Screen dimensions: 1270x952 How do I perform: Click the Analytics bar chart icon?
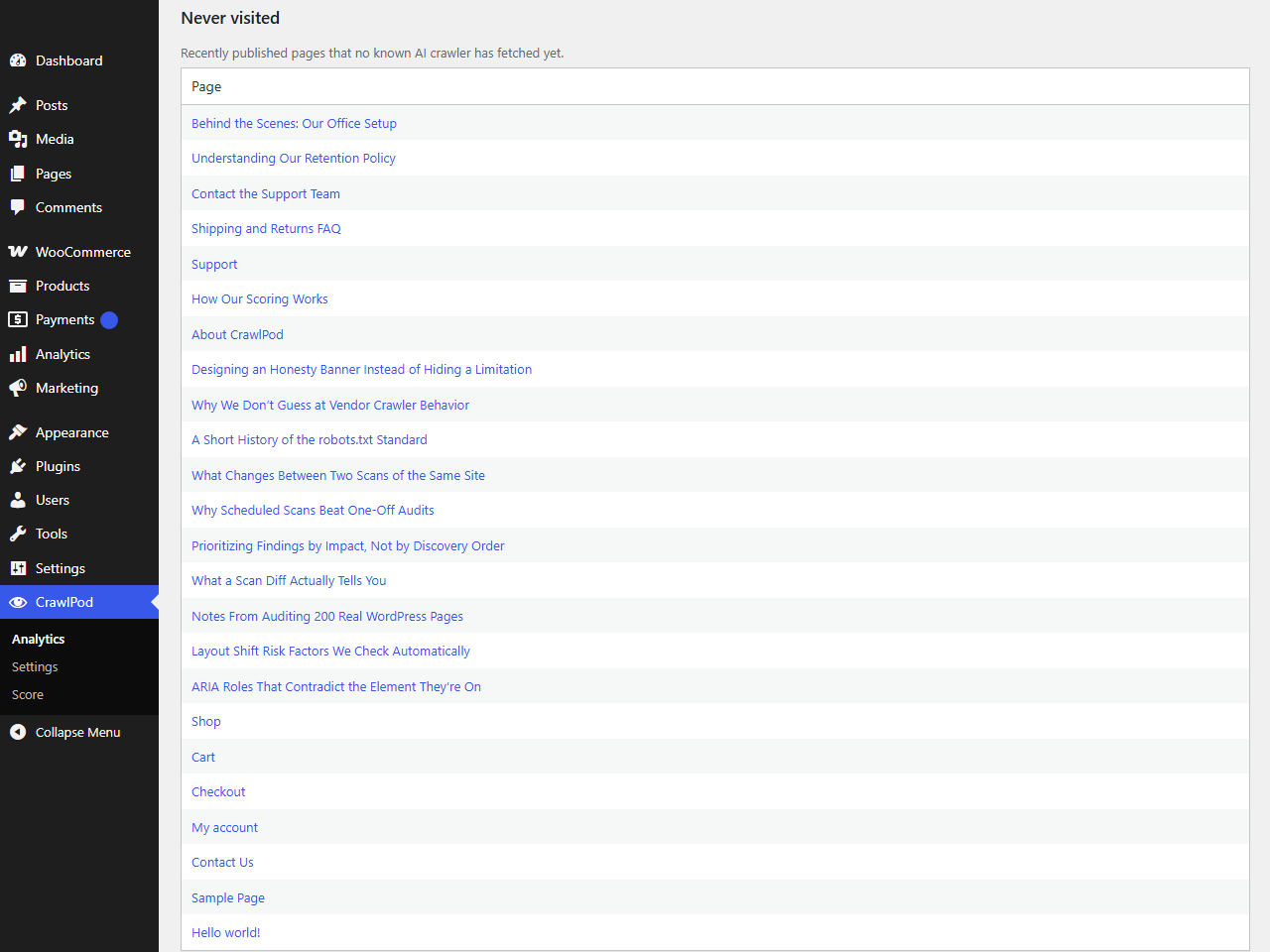[x=18, y=354]
